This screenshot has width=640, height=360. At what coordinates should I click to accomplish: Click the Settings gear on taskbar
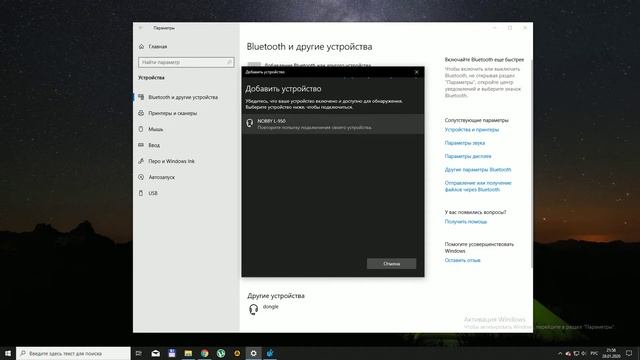(x=253, y=353)
